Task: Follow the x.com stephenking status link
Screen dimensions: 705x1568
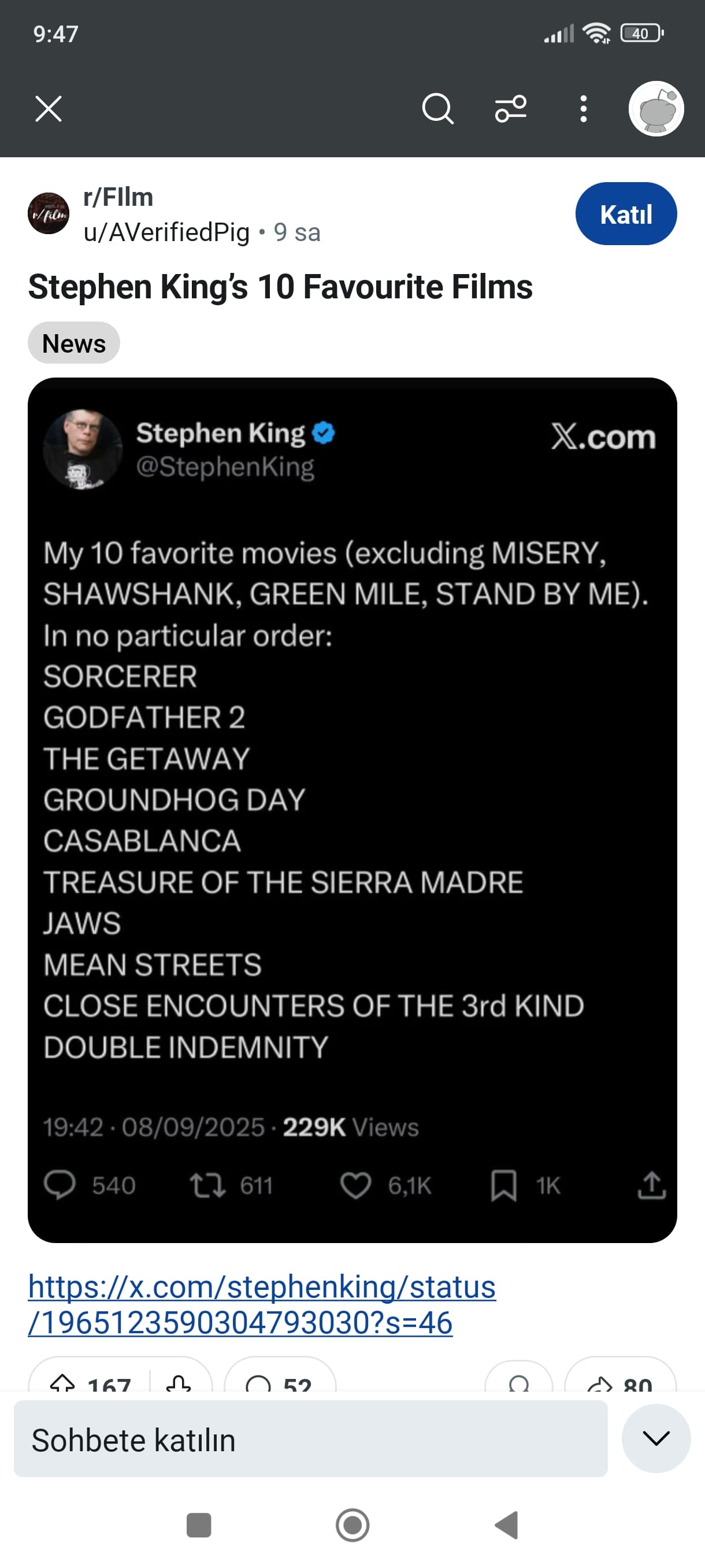Action: click(262, 1304)
